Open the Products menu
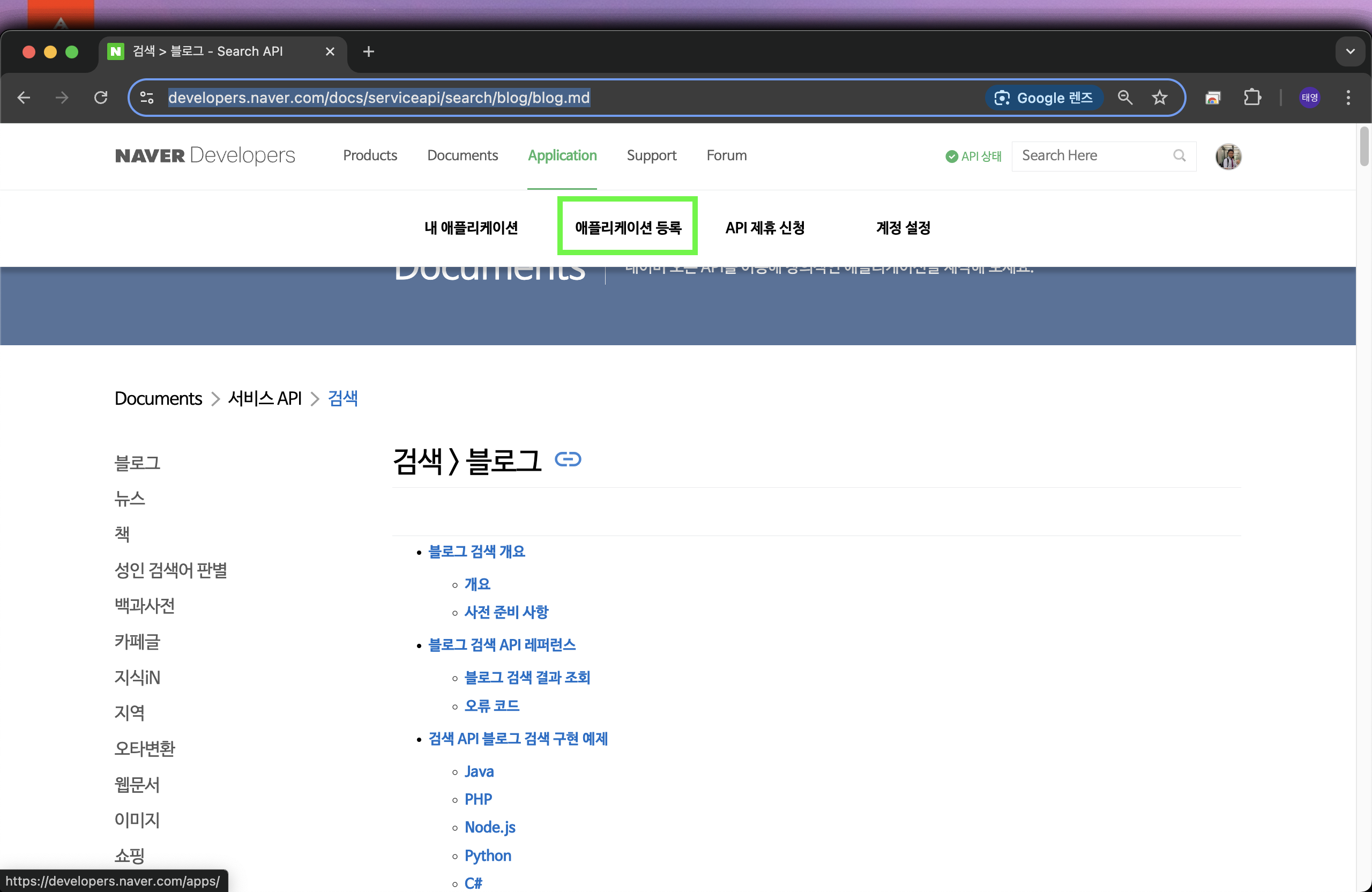Image resolution: width=1372 pixels, height=892 pixels. [369, 155]
